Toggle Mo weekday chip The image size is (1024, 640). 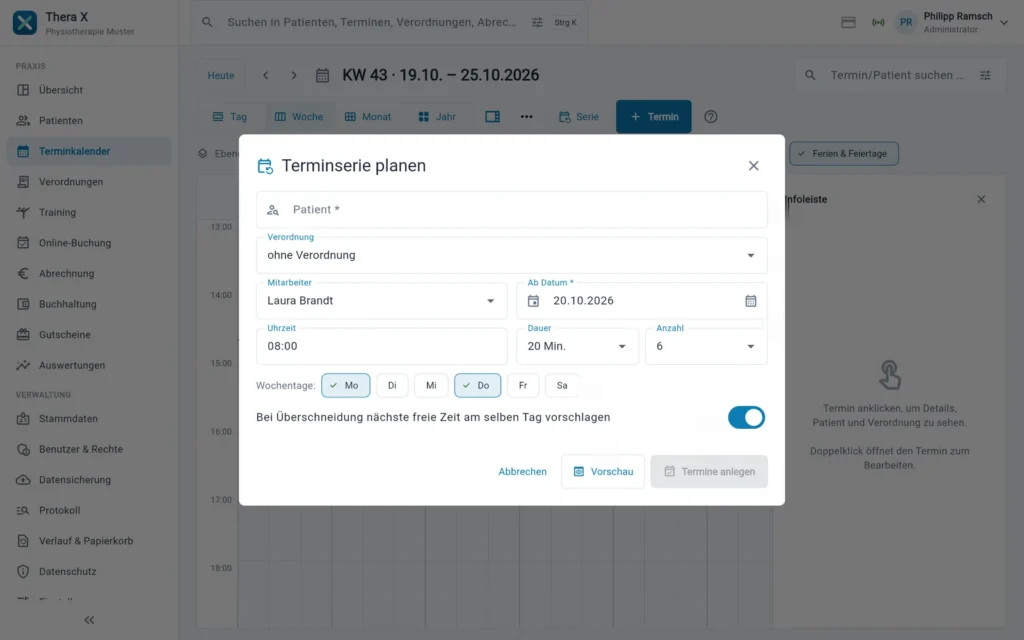pyautogui.click(x=345, y=385)
